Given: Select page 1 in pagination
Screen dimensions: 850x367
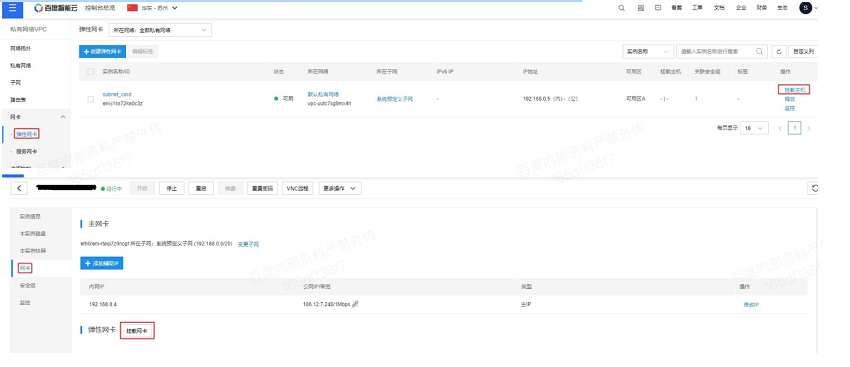Looking at the screenshot, I should click(x=795, y=128).
